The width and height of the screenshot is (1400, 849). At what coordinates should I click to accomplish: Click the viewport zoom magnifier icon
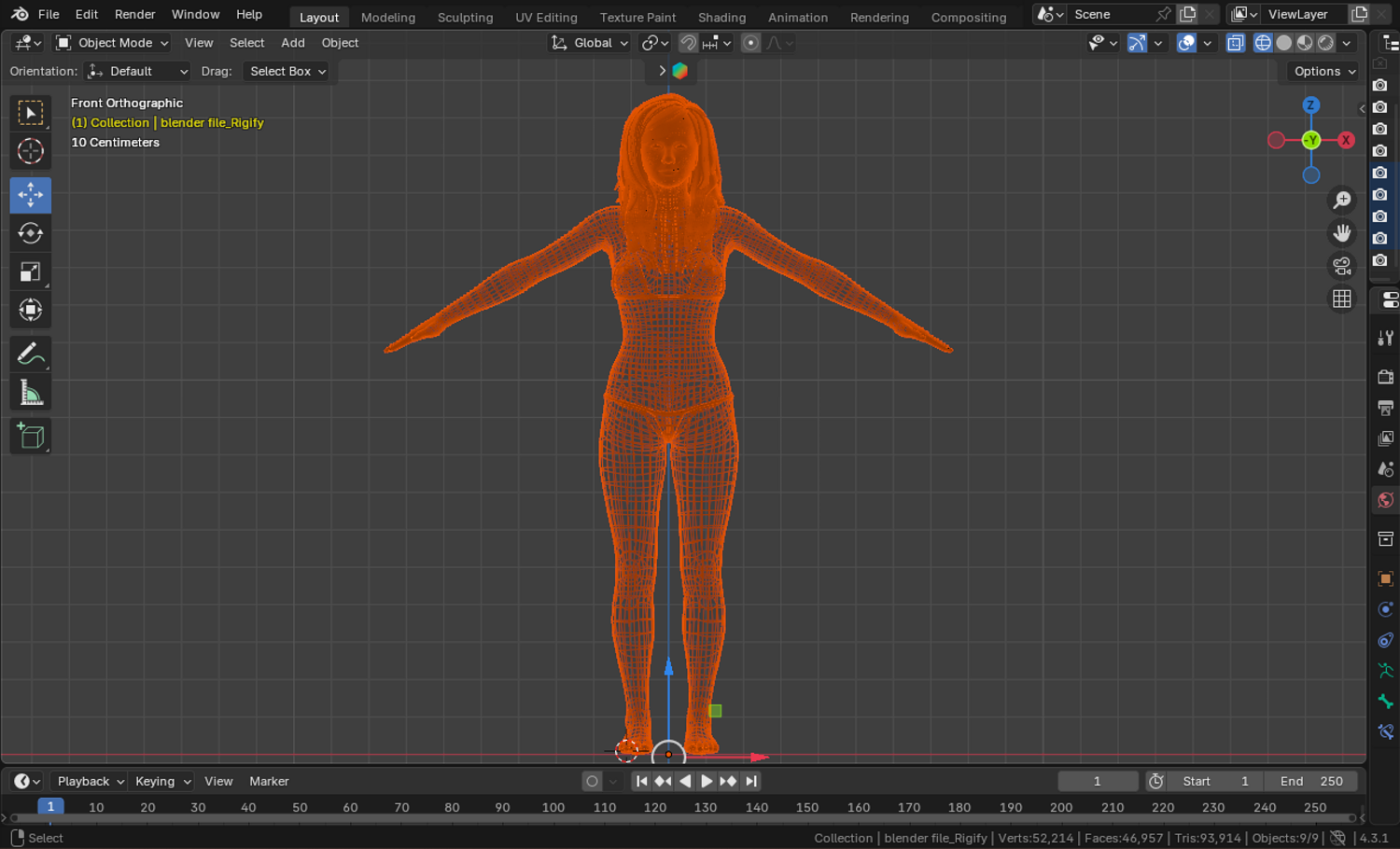click(x=1342, y=200)
